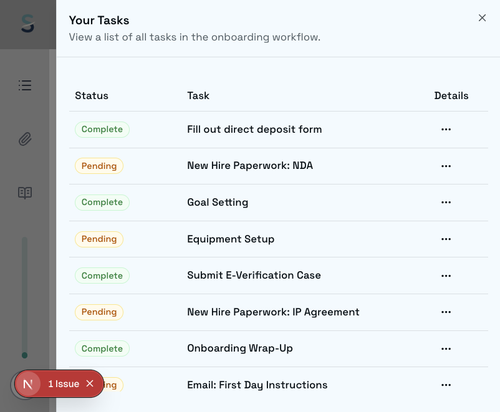Viewport: 500px width, 412px height.
Task: Open the task list icon in sidebar
Action: (25, 85)
